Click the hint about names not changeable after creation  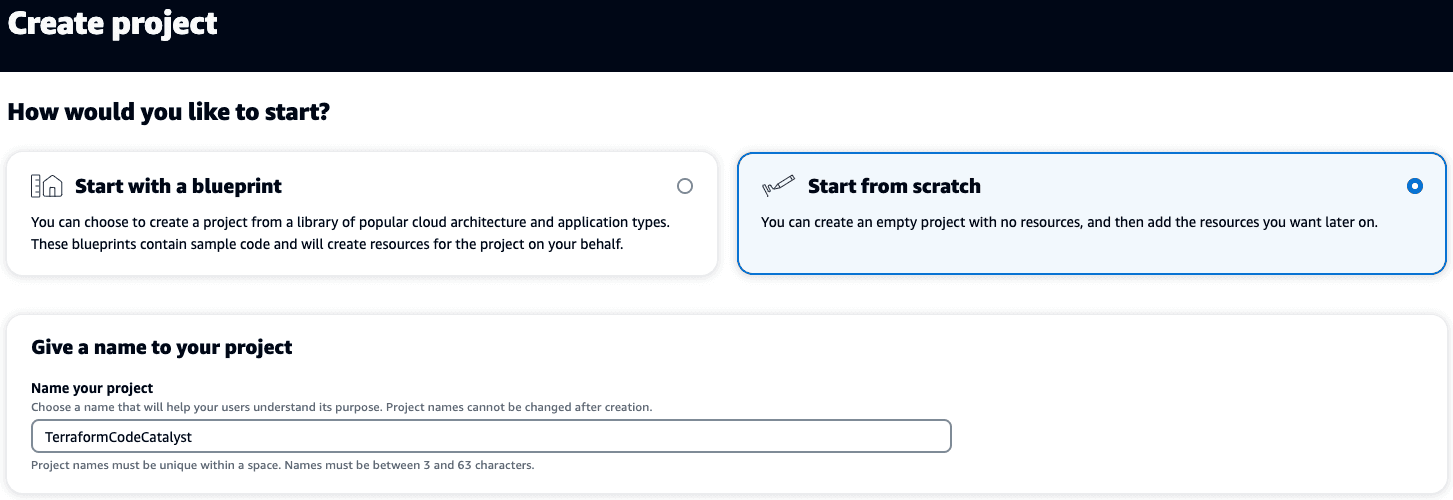[x=341, y=408]
